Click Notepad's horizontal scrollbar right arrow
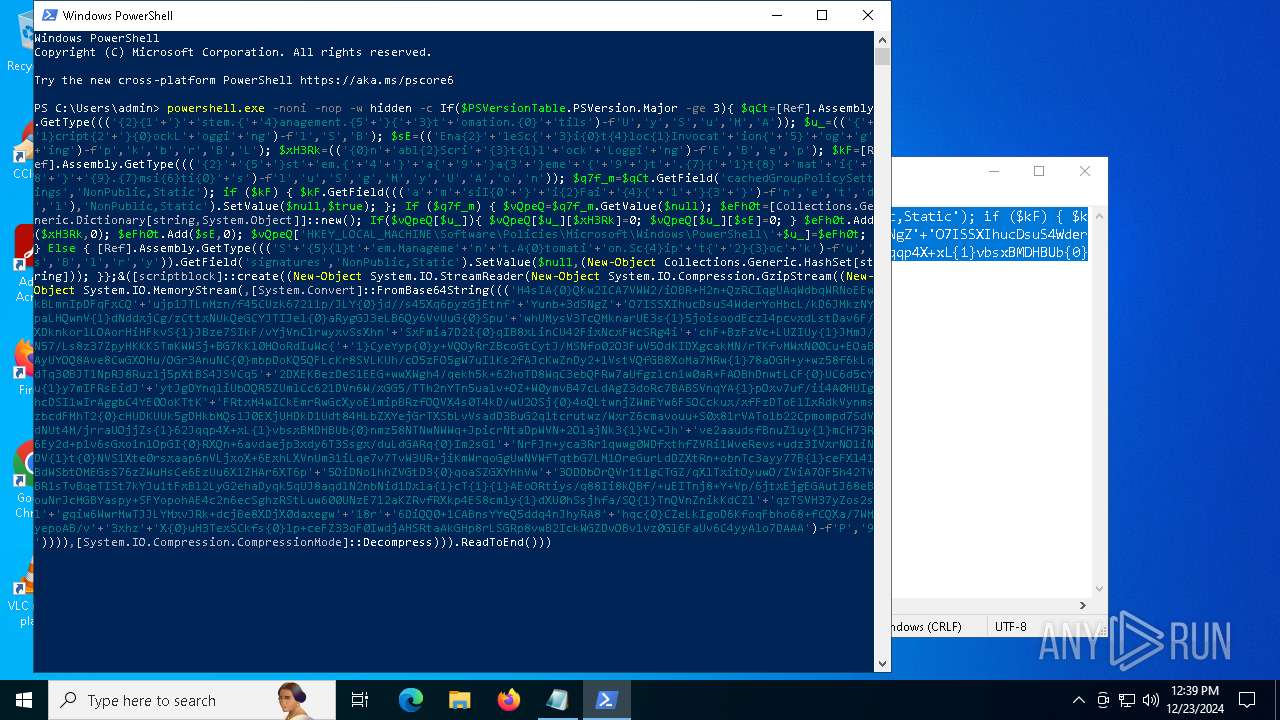Viewport: 1280px width, 720px height. click(x=1082, y=605)
